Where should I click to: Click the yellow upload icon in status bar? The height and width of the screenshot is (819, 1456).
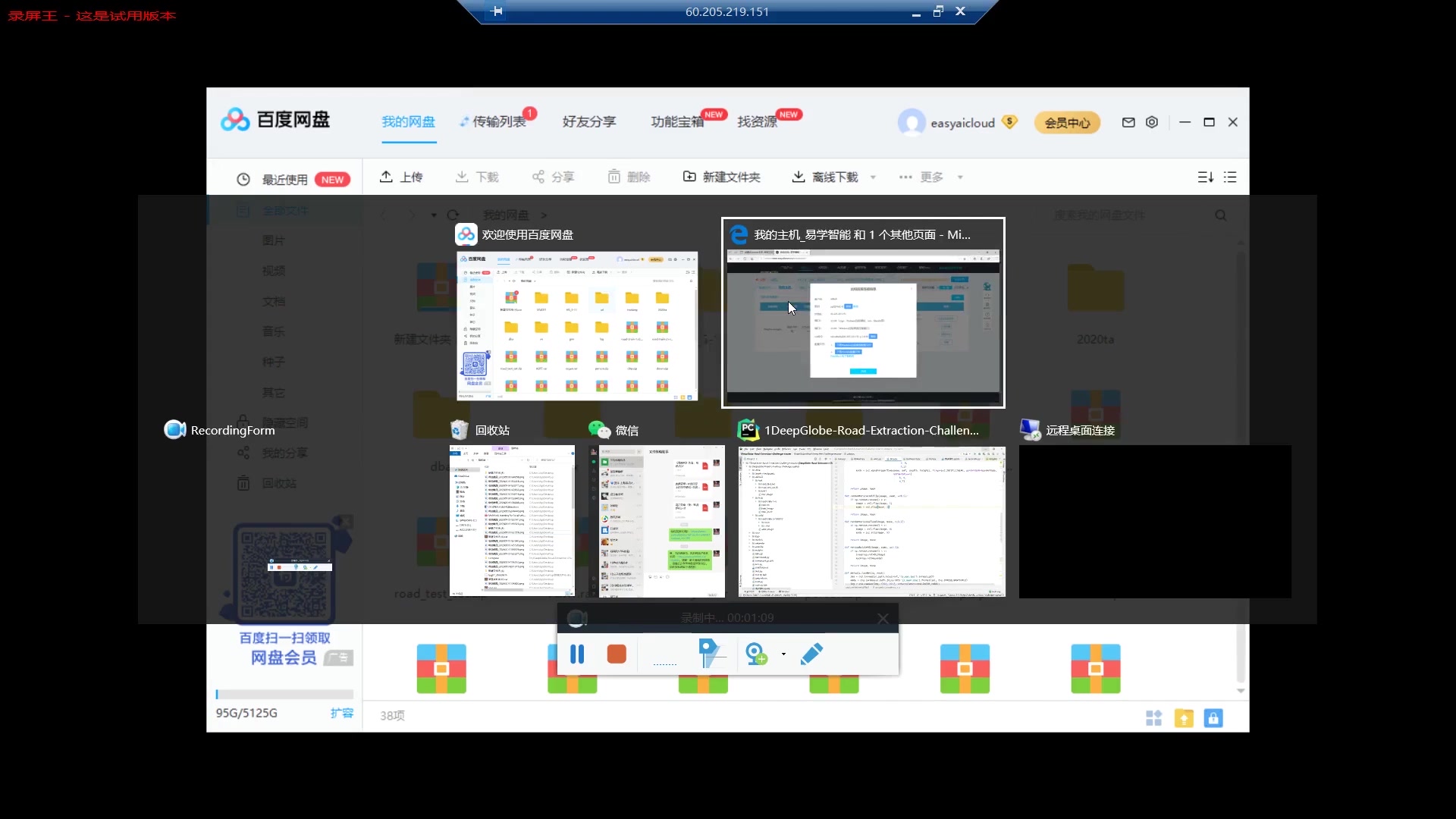(1184, 718)
